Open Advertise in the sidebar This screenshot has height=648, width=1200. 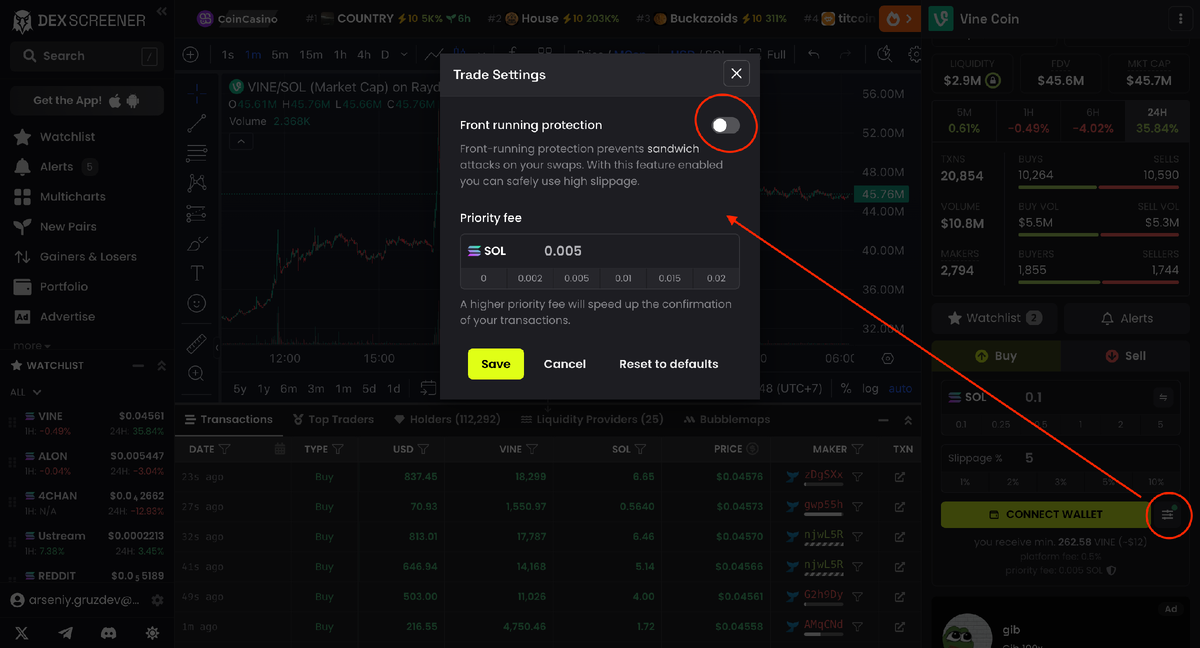pos(67,317)
